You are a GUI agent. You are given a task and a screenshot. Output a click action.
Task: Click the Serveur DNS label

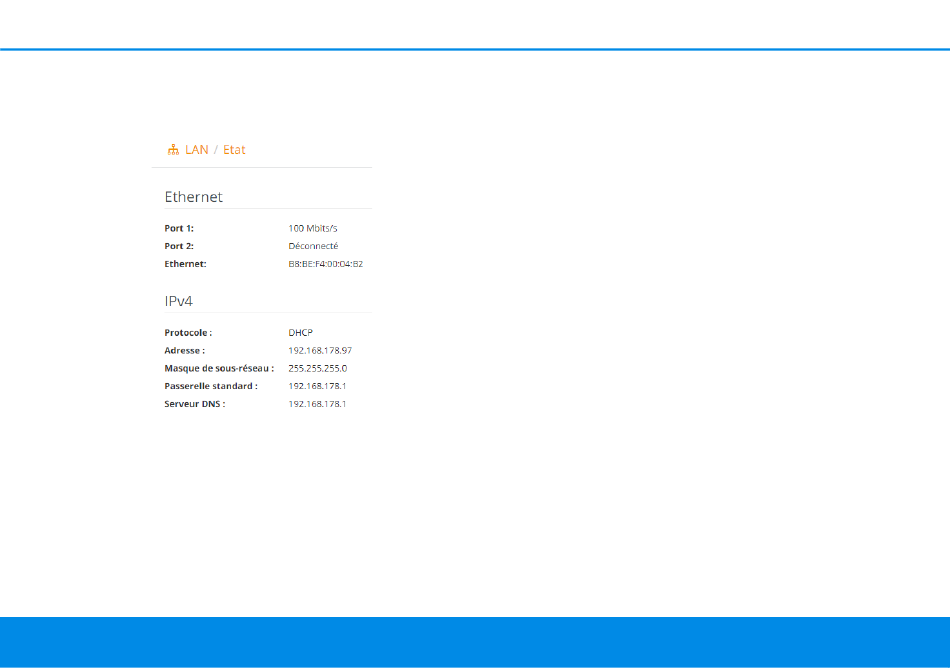pyautogui.click(x=195, y=404)
